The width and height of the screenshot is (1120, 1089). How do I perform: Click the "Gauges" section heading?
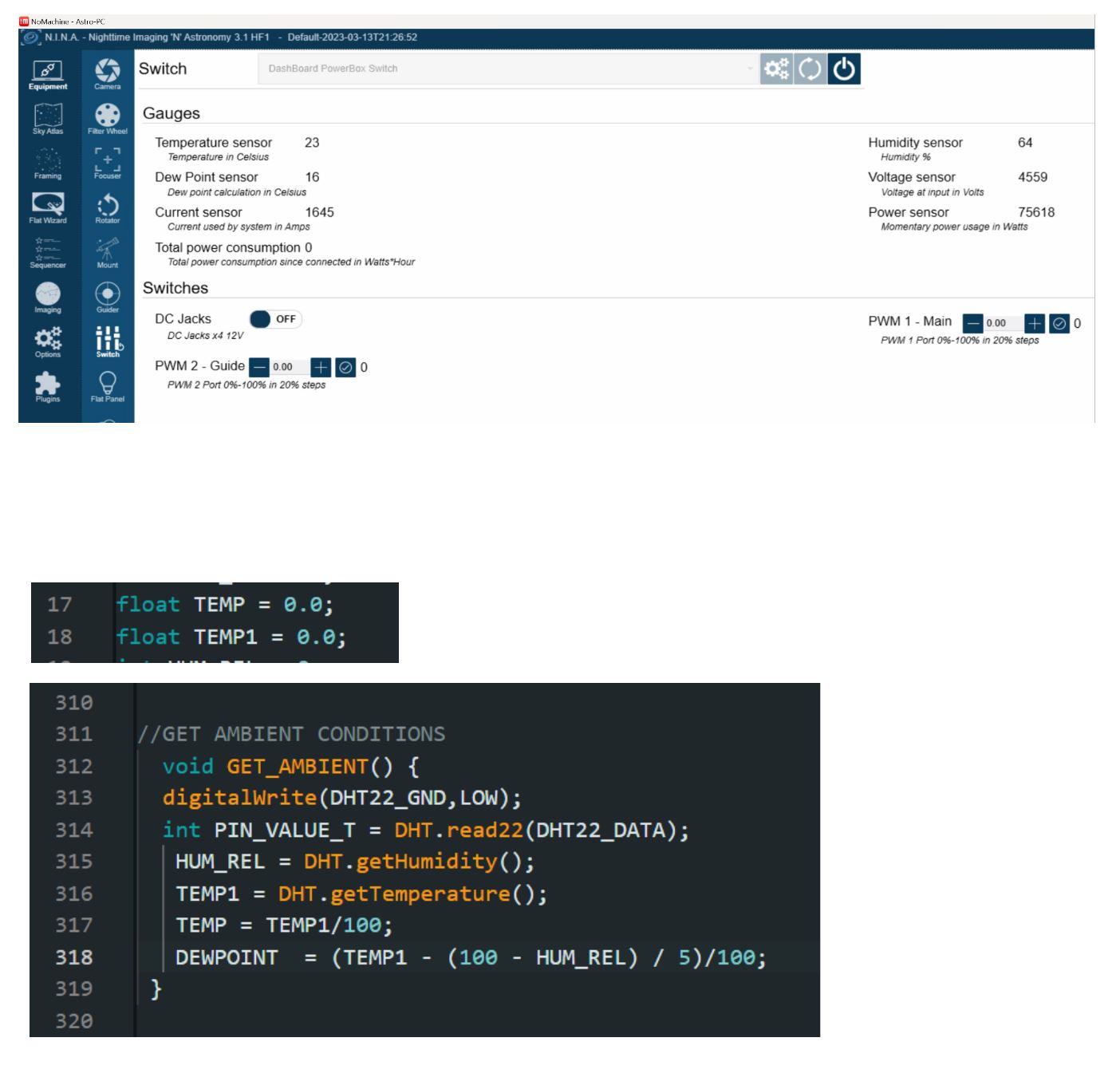pos(172,113)
